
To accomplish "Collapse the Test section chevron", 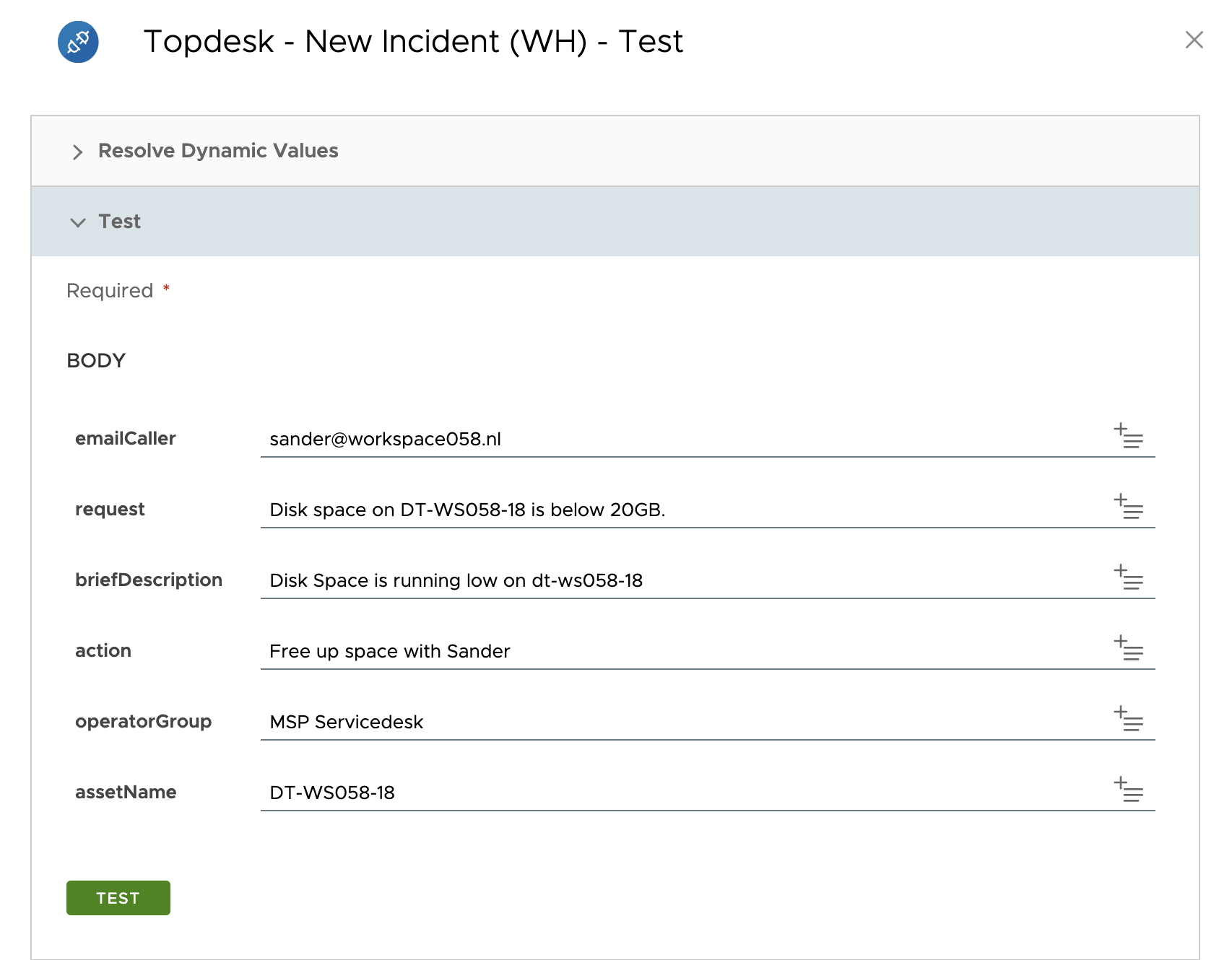I will (78, 222).
